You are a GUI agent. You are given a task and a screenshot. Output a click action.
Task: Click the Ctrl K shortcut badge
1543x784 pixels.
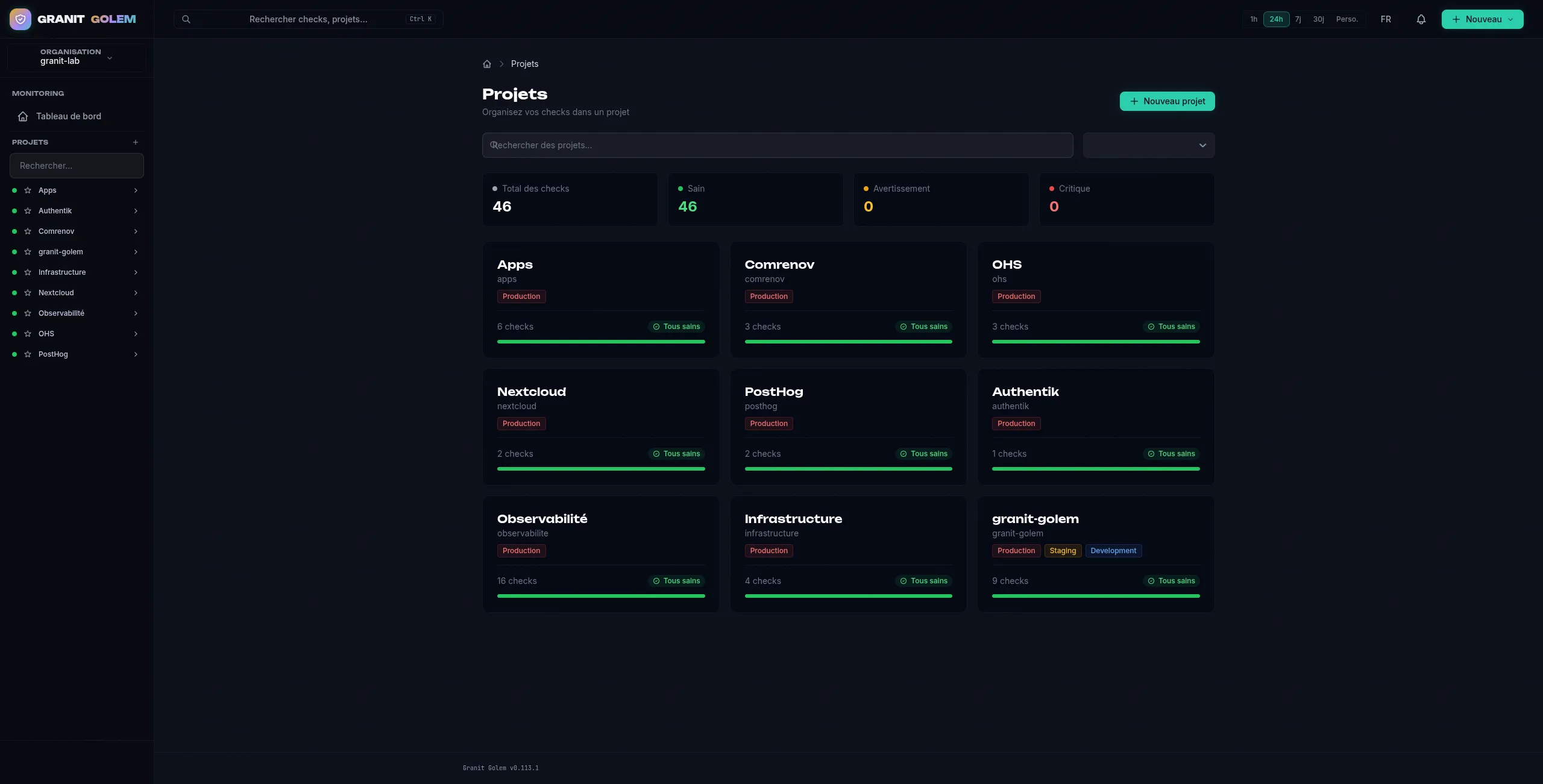pyautogui.click(x=421, y=19)
